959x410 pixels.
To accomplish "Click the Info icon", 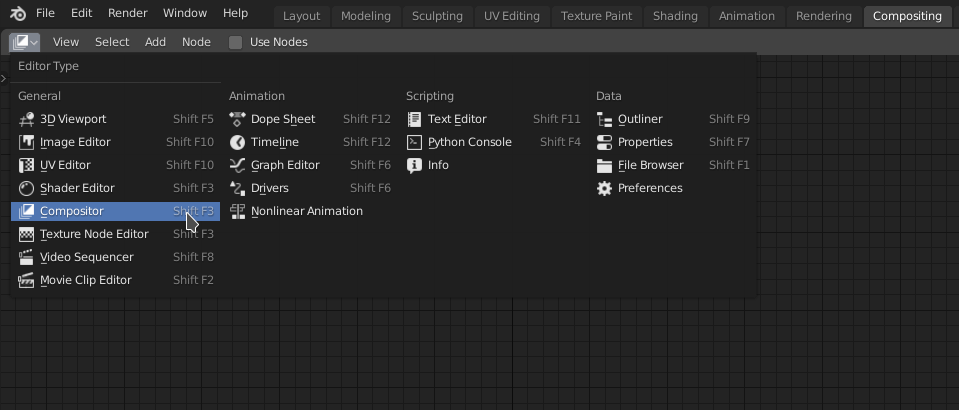I will (x=414, y=165).
